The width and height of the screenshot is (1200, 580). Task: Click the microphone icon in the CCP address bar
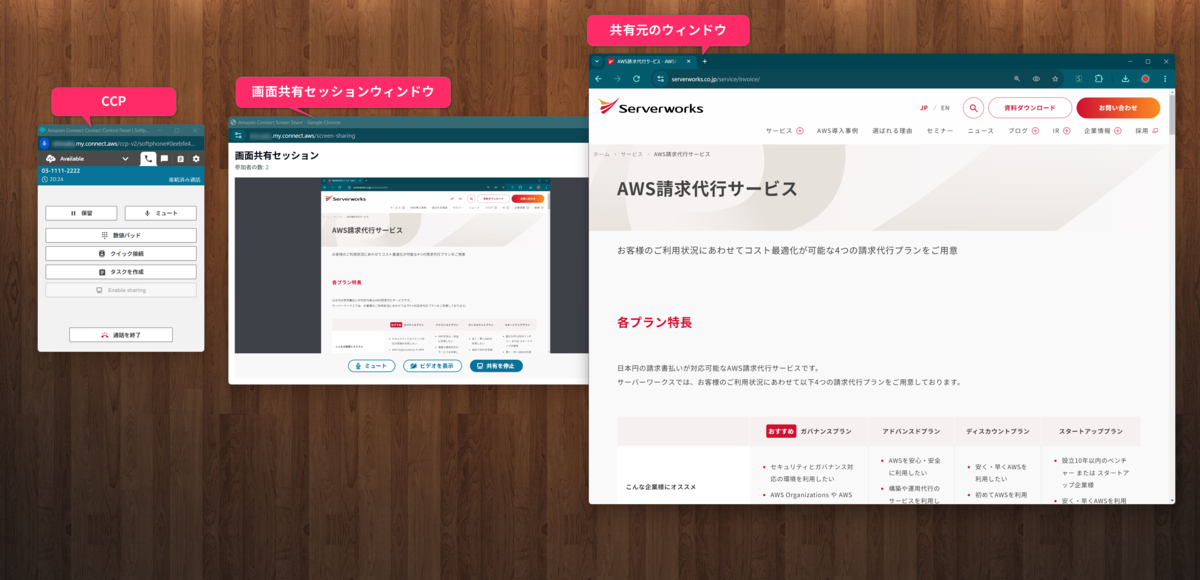[x=46, y=144]
